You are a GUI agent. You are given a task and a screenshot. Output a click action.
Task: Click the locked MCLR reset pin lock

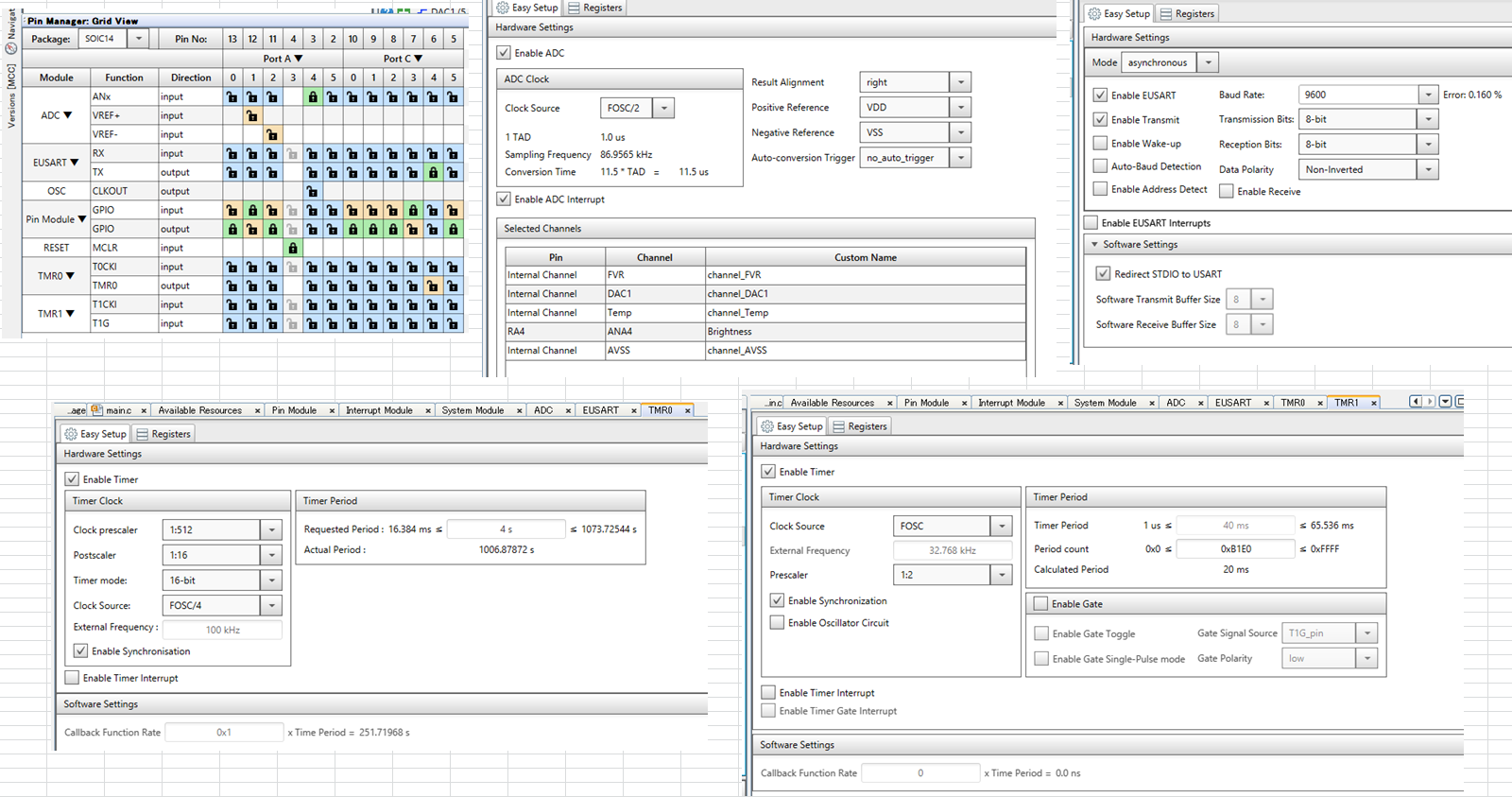point(293,248)
